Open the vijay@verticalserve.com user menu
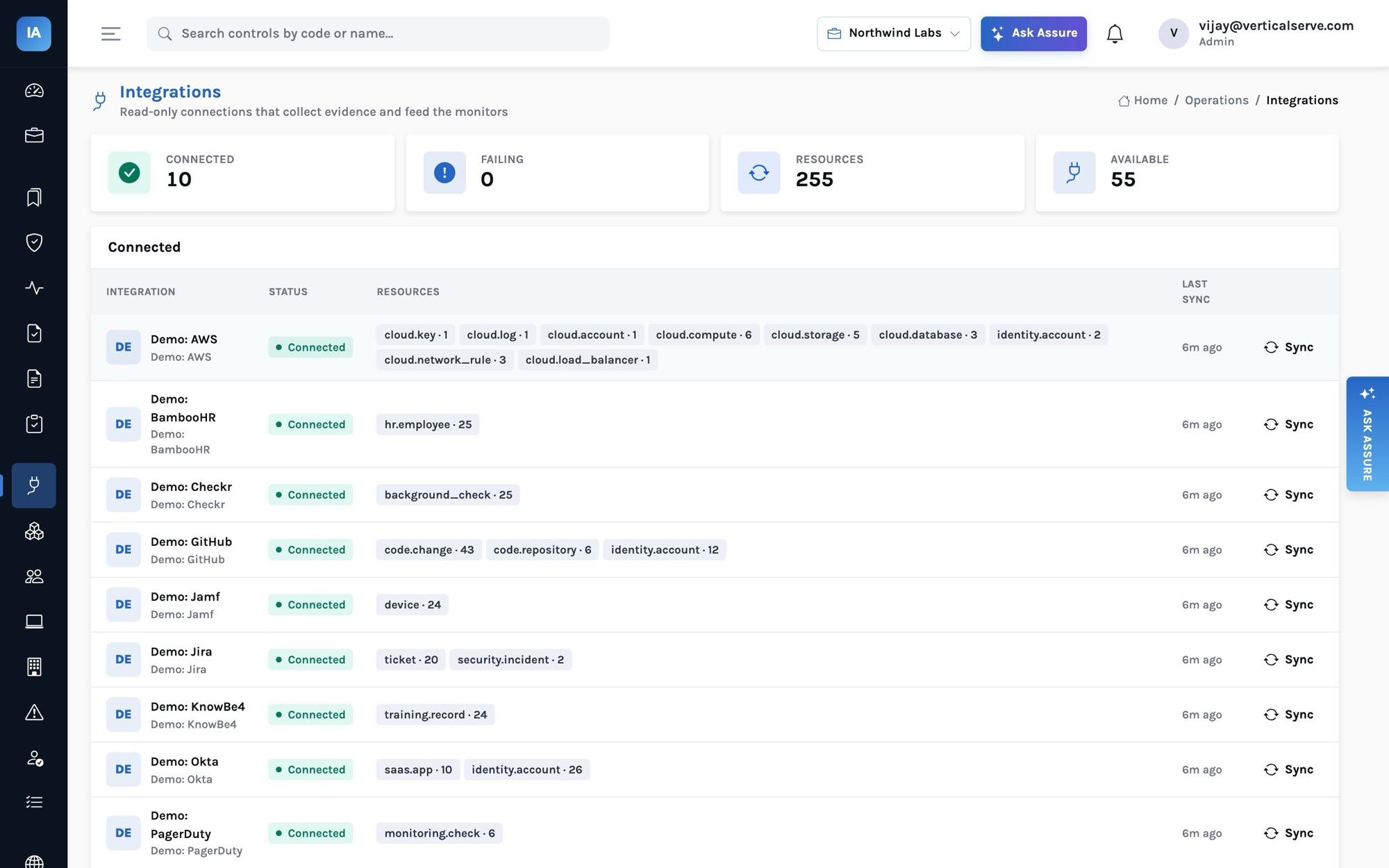 coord(1256,33)
